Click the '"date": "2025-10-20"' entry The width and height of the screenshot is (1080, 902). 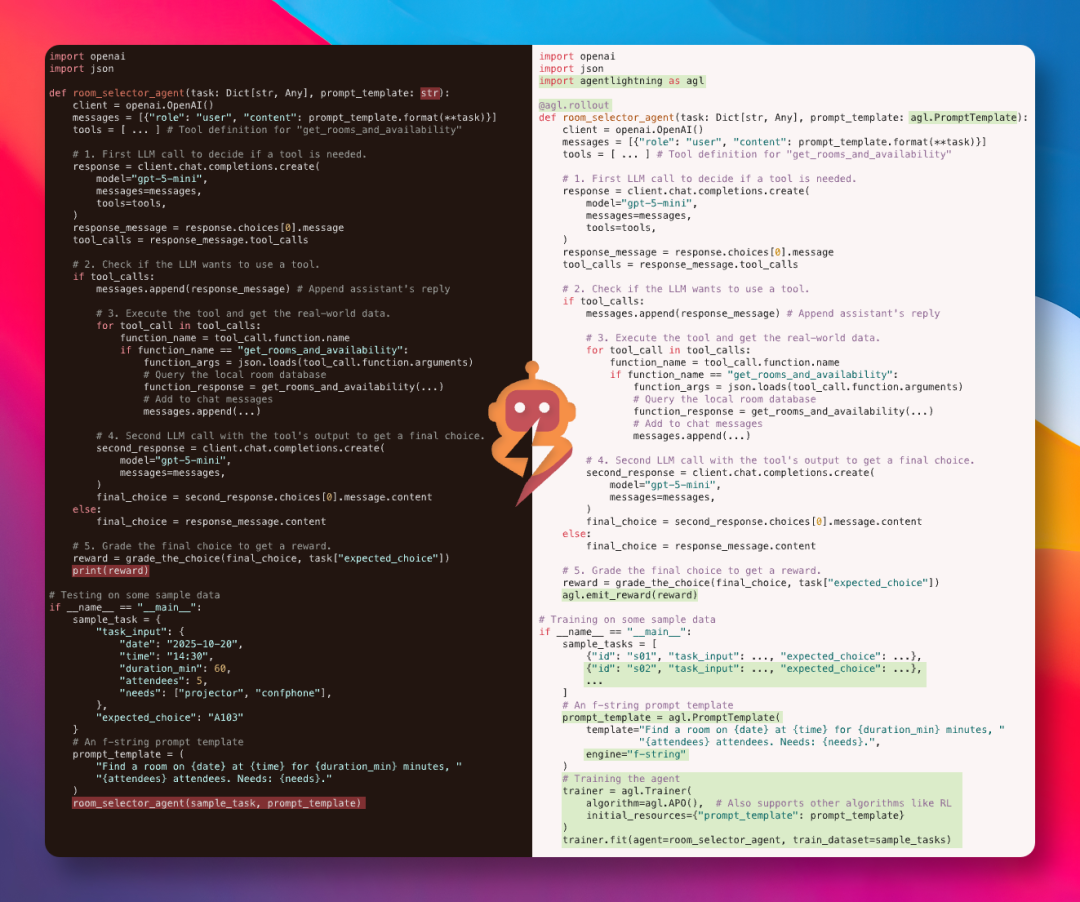[180, 644]
